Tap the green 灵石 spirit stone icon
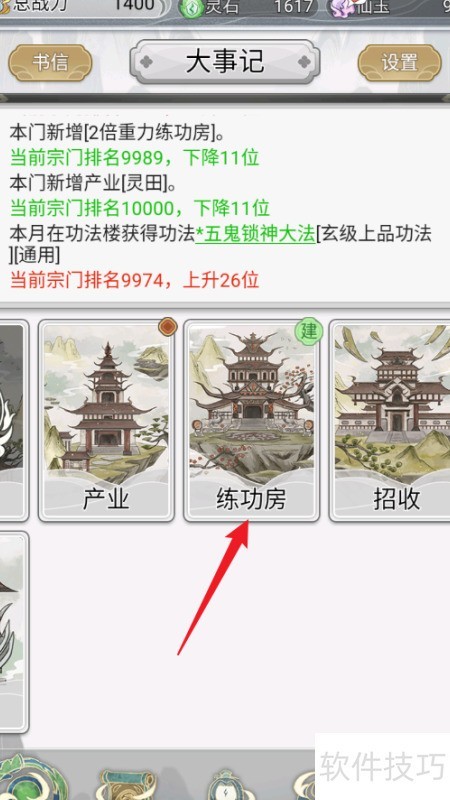 tap(191, 8)
